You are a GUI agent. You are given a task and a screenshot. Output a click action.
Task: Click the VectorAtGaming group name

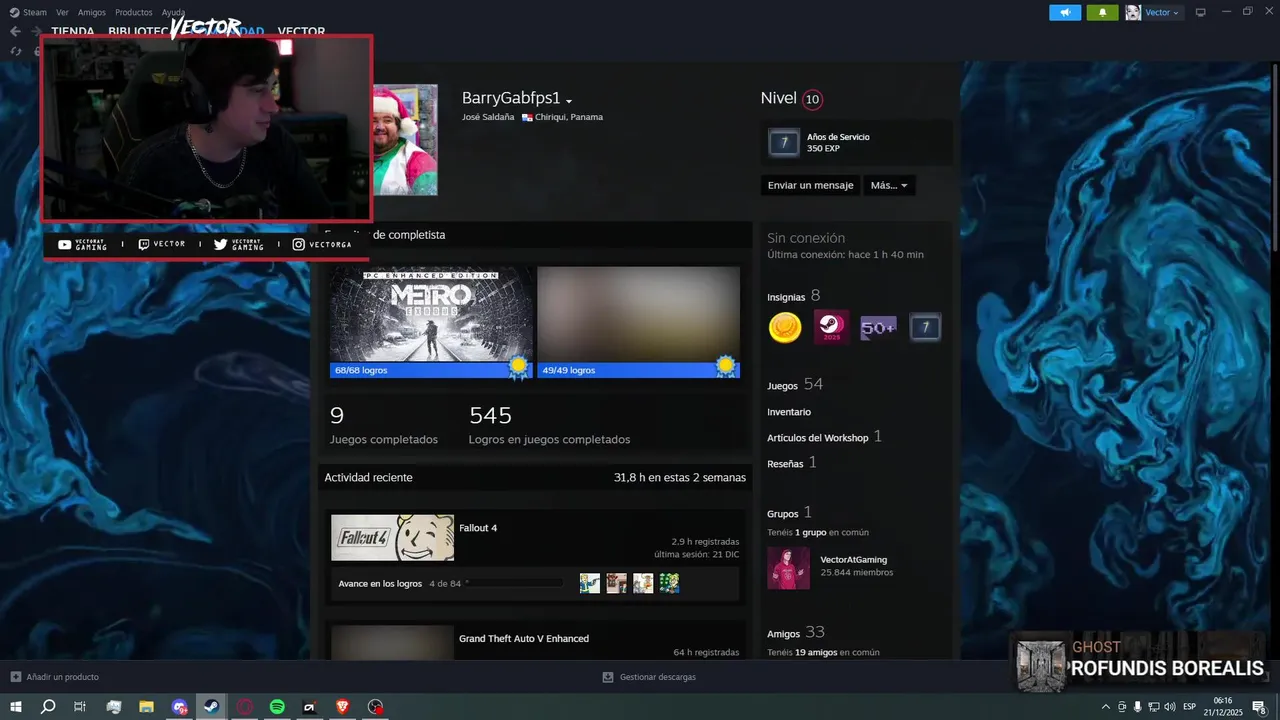coord(853,559)
